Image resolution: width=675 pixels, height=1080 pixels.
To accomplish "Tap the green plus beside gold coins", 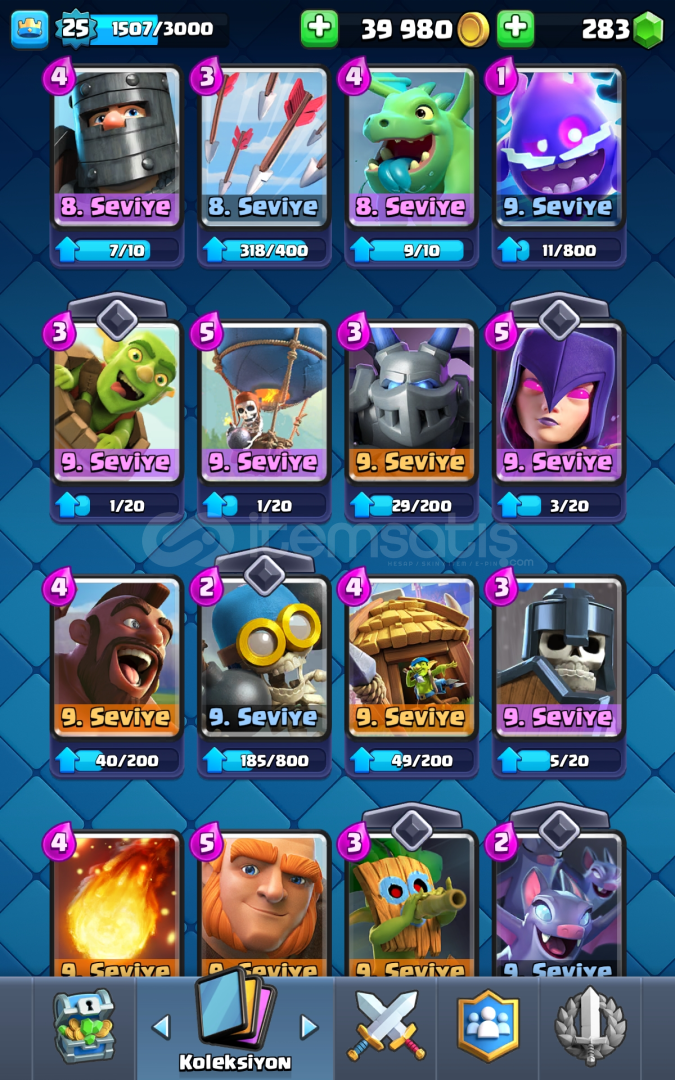I will click(x=320, y=29).
